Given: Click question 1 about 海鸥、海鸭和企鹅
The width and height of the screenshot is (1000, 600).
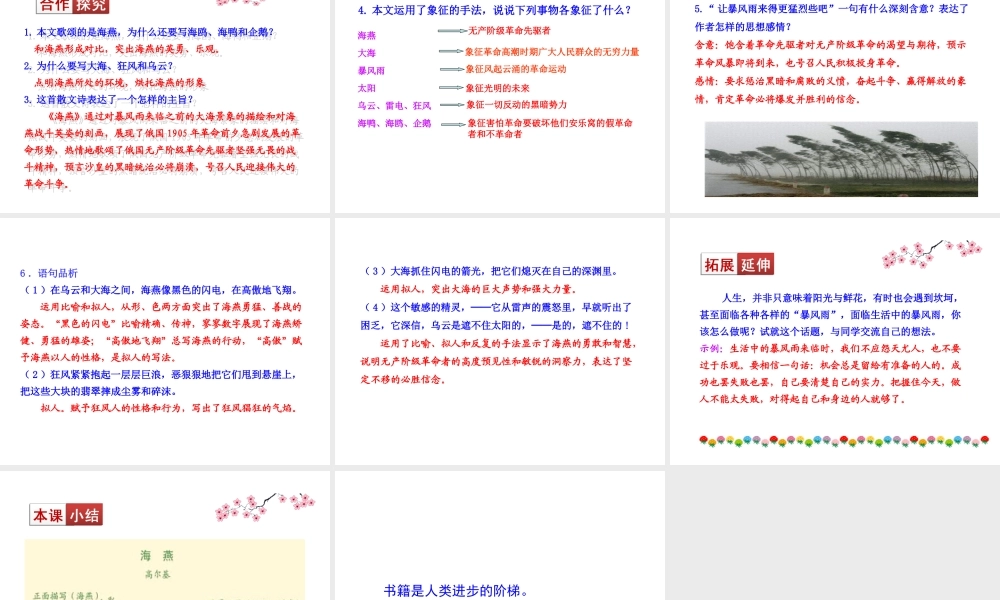Looking at the screenshot, I should 149,32.
